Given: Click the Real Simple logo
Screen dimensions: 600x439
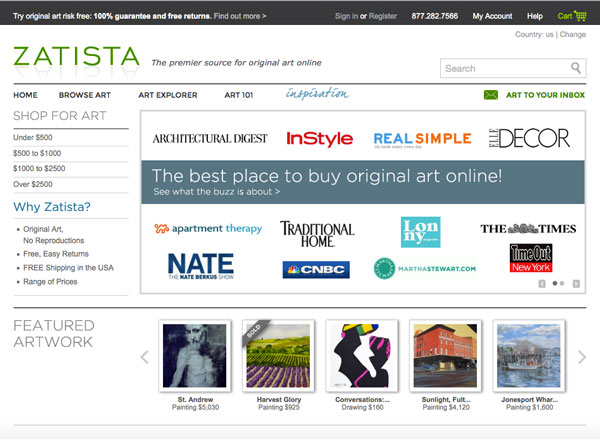Looking at the screenshot, I should tap(422, 139).
